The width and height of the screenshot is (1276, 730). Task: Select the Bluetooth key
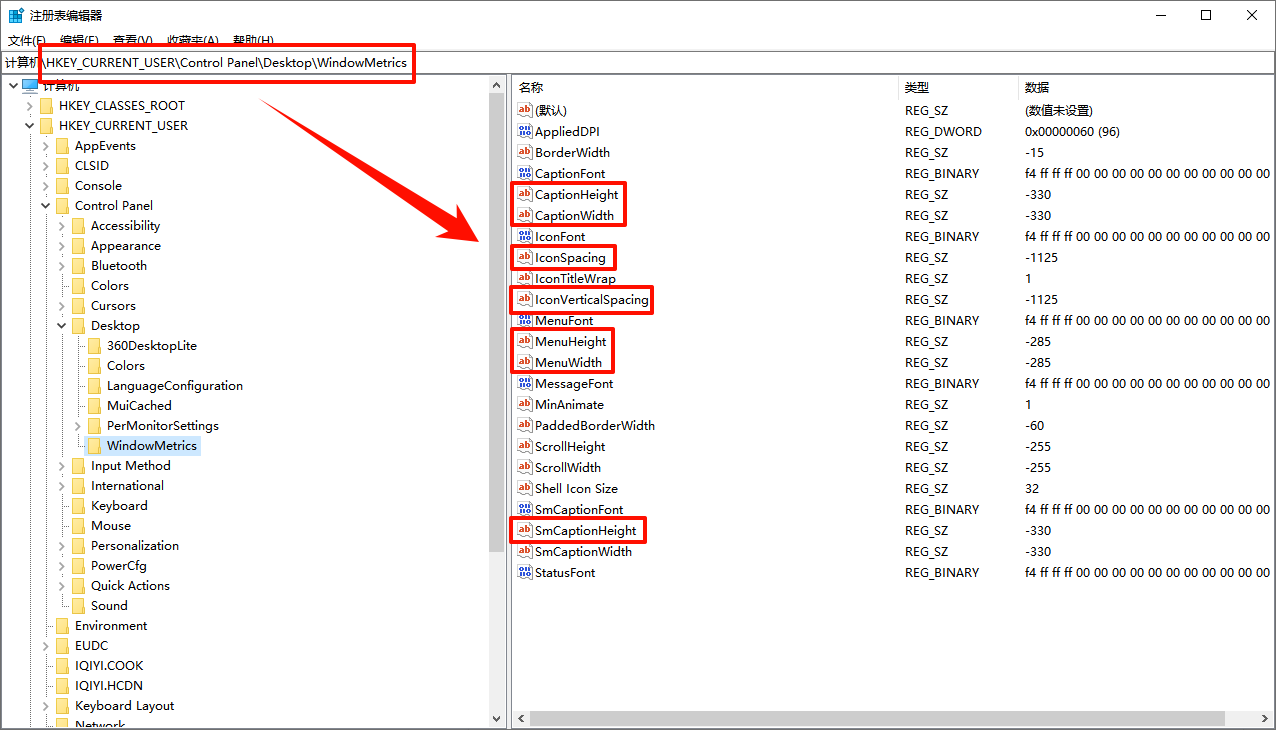119,266
